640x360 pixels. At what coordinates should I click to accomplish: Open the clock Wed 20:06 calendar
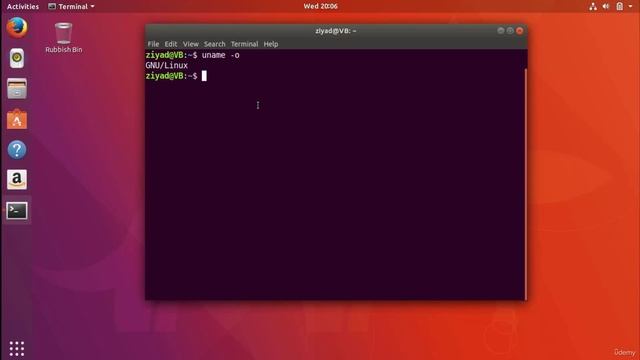tap(320, 6)
